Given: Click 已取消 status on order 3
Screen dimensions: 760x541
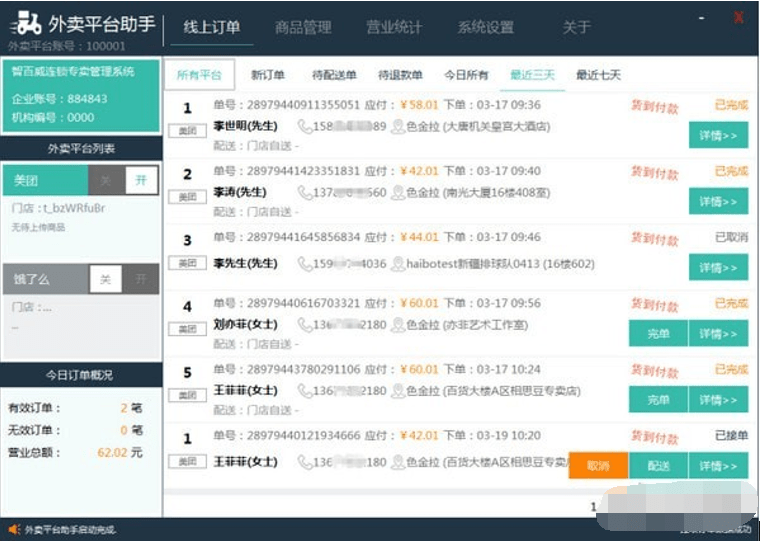Looking at the screenshot, I should pyautogui.click(x=731, y=237).
